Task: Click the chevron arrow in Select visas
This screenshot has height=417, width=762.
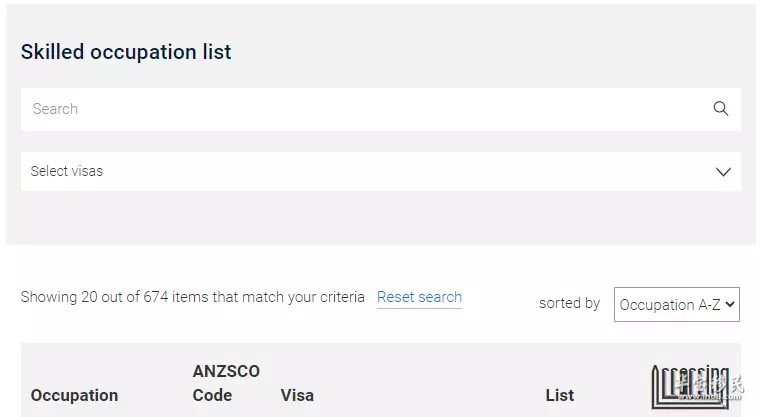Action: point(723,172)
